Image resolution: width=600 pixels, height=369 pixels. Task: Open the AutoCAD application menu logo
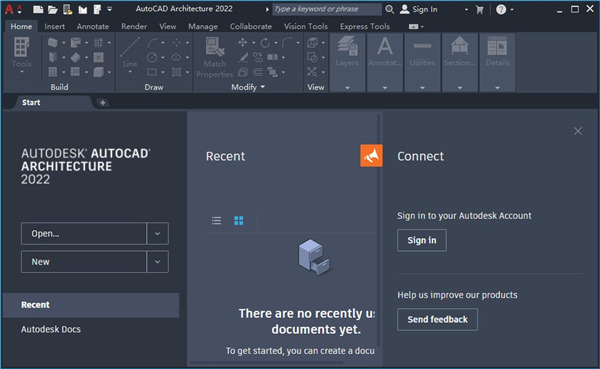pos(9,9)
